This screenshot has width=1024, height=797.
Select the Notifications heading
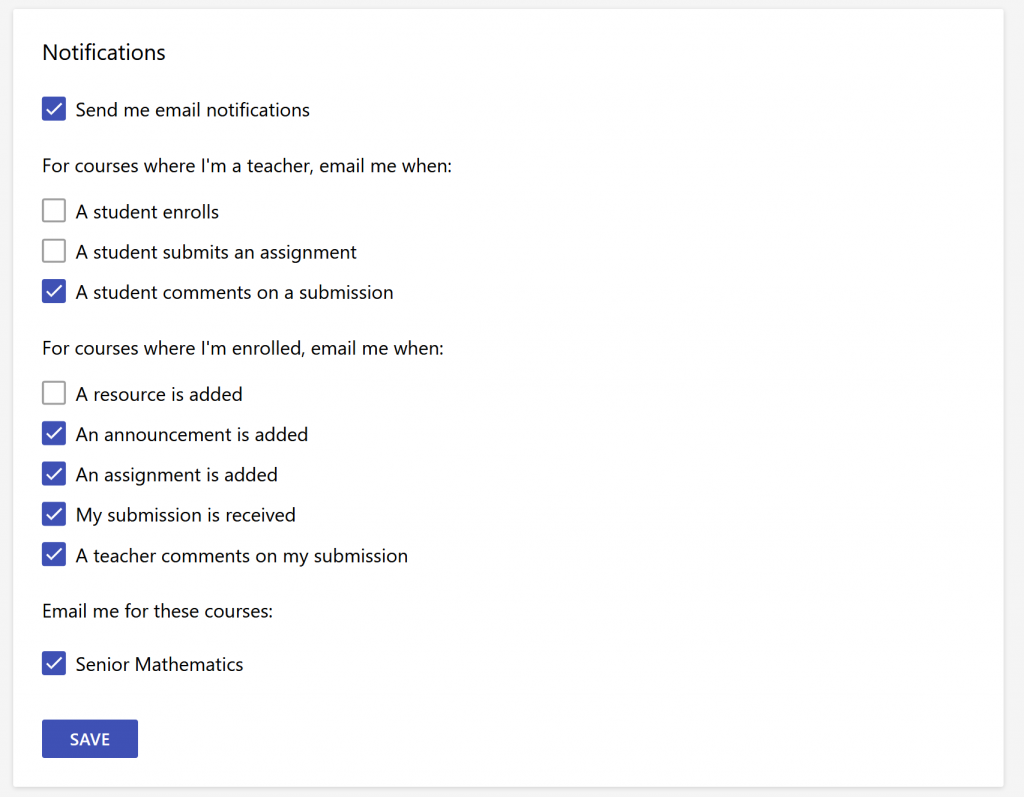coord(103,52)
